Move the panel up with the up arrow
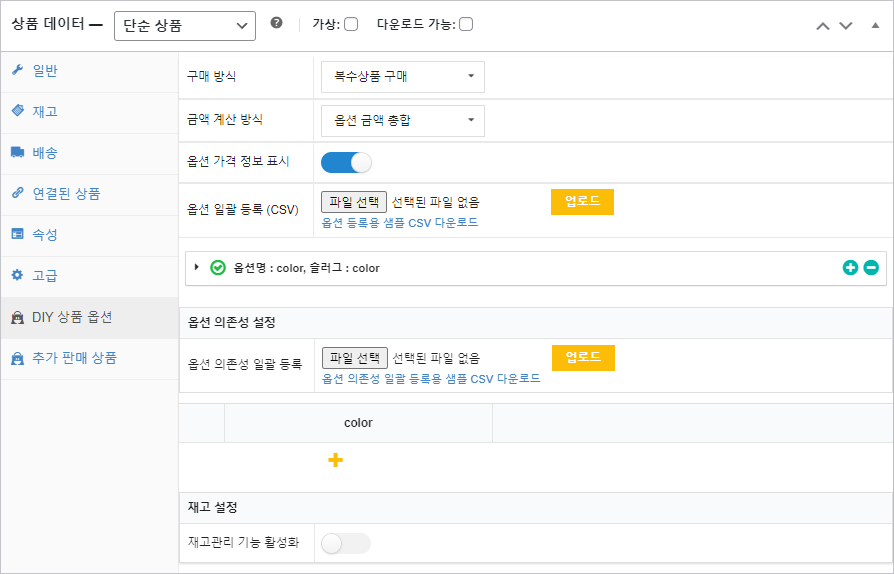 click(x=823, y=25)
